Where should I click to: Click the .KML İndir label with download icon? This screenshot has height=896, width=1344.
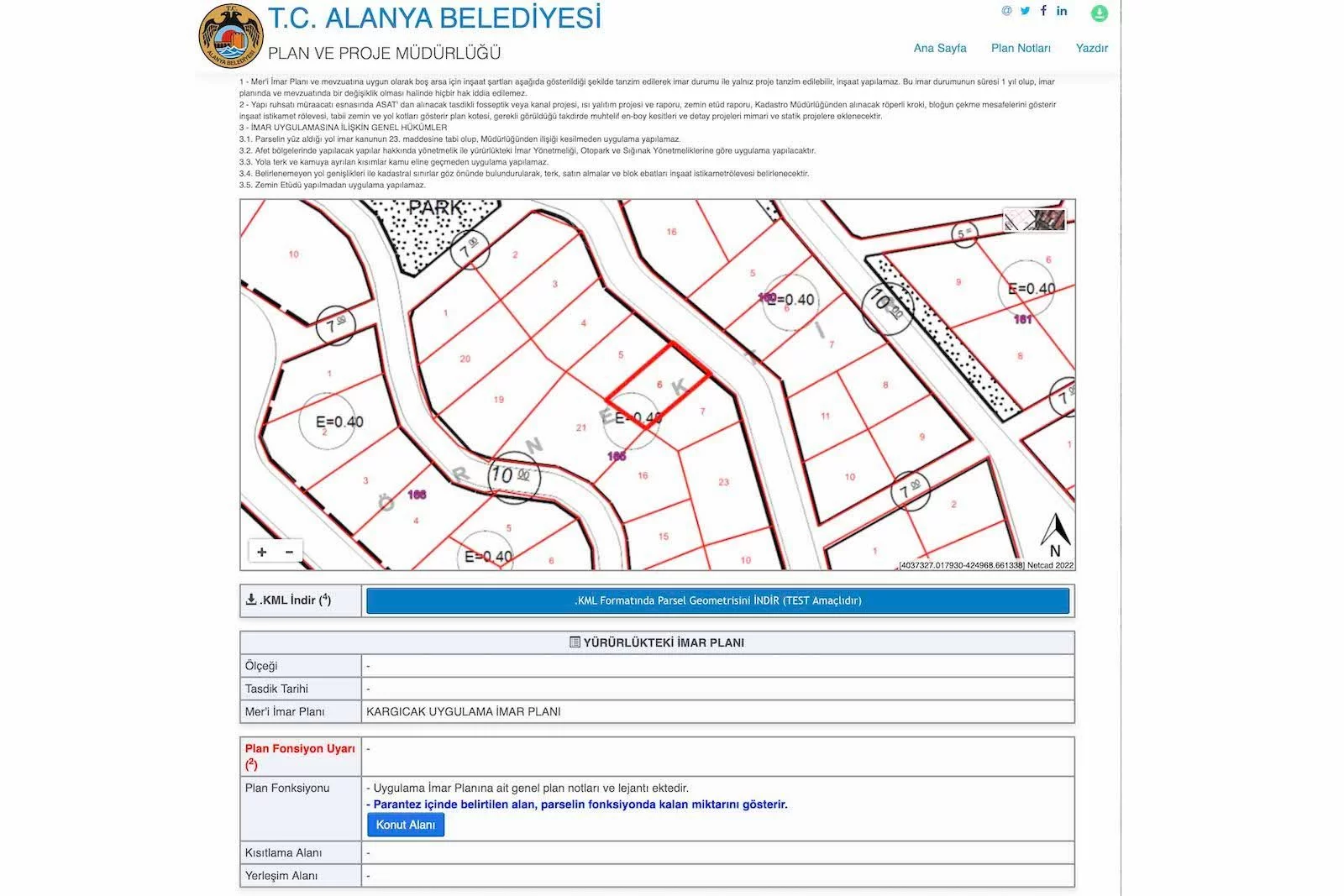(288, 600)
